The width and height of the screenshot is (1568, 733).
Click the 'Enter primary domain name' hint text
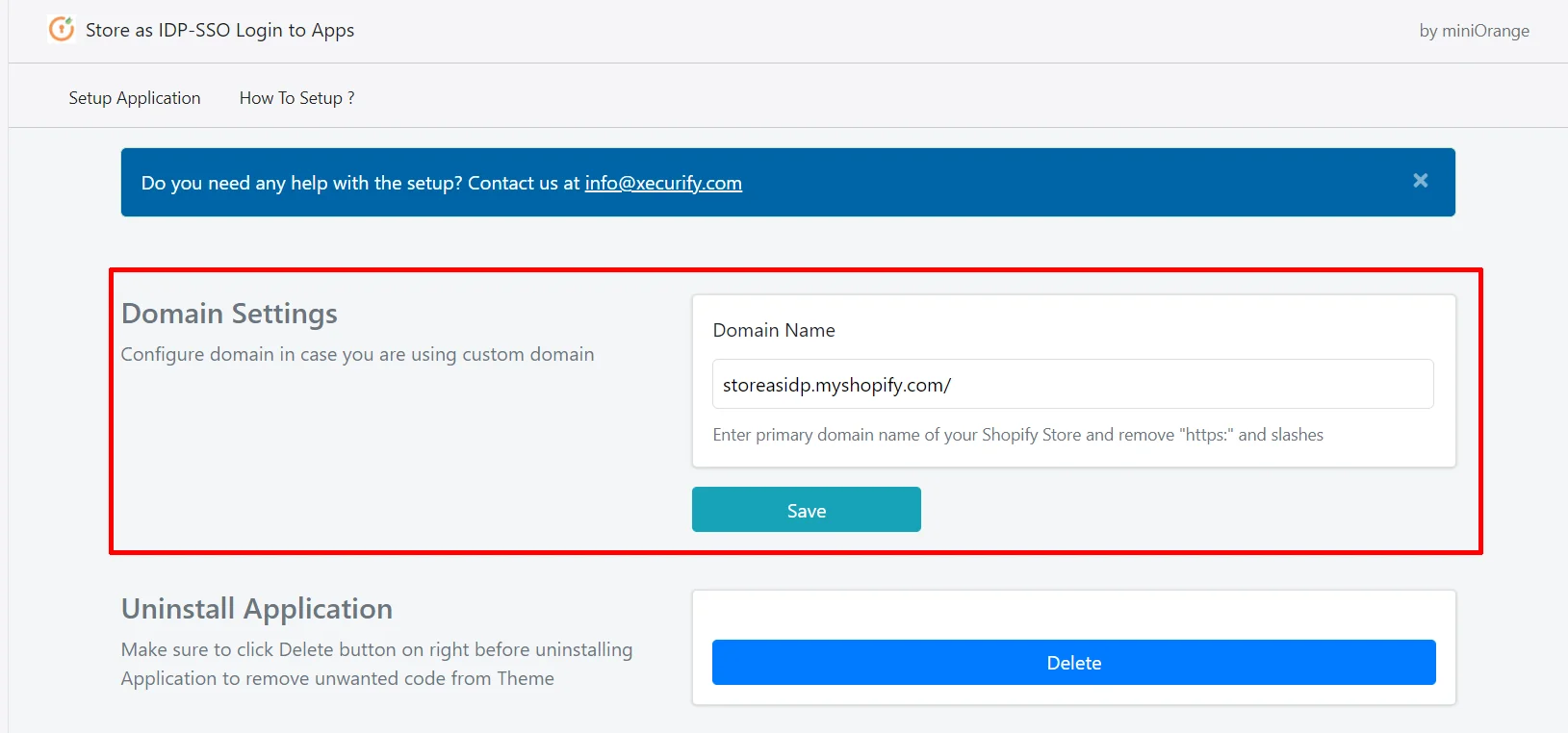[x=1017, y=435]
